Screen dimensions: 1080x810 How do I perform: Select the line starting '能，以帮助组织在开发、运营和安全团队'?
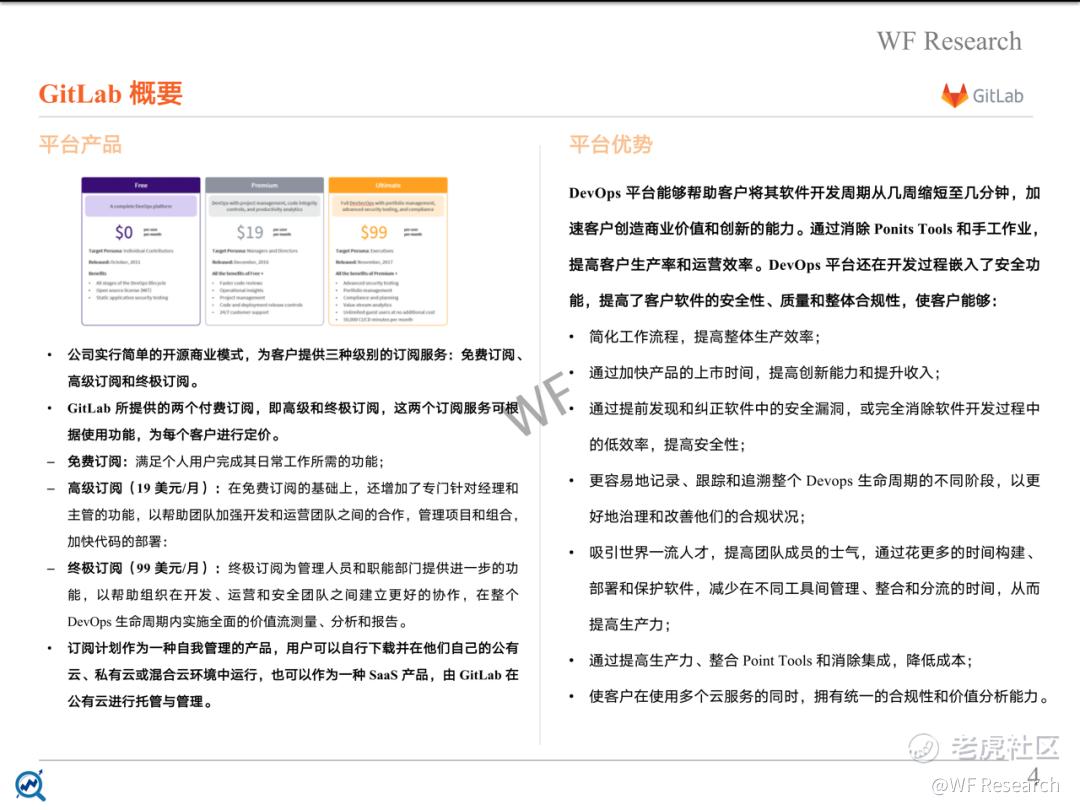(293, 595)
